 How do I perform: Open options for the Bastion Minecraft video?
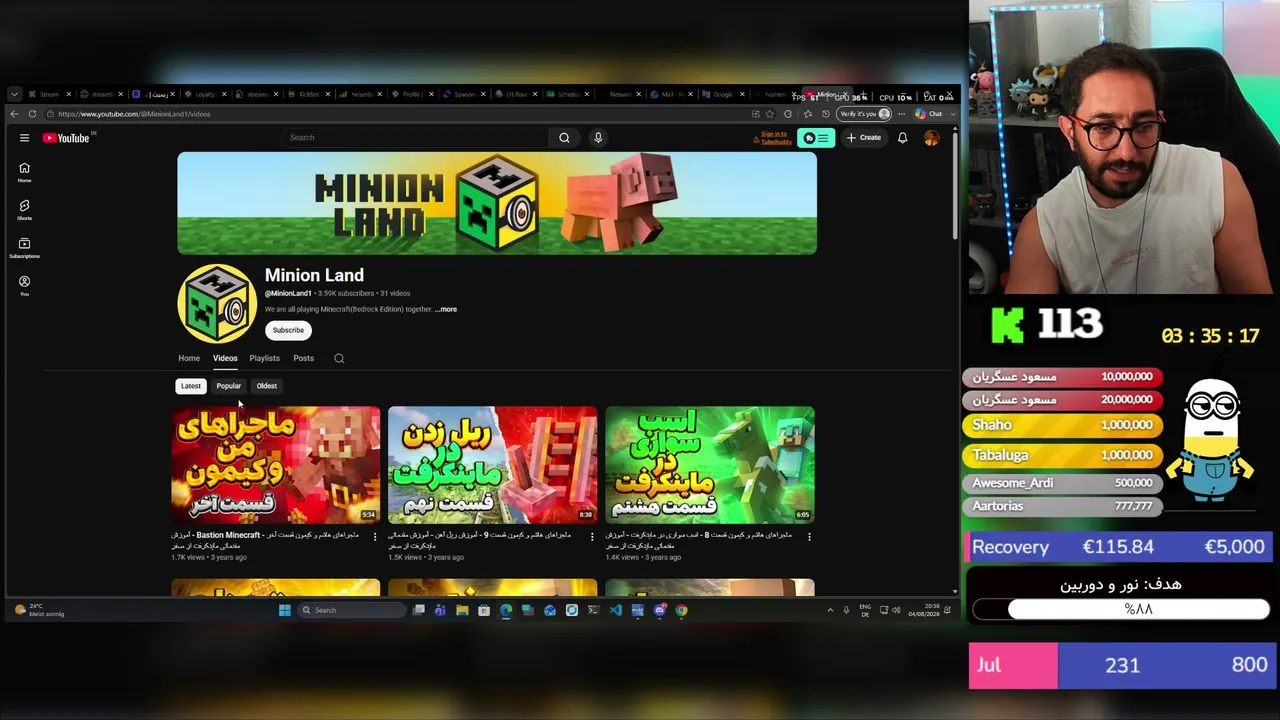tap(375, 537)
